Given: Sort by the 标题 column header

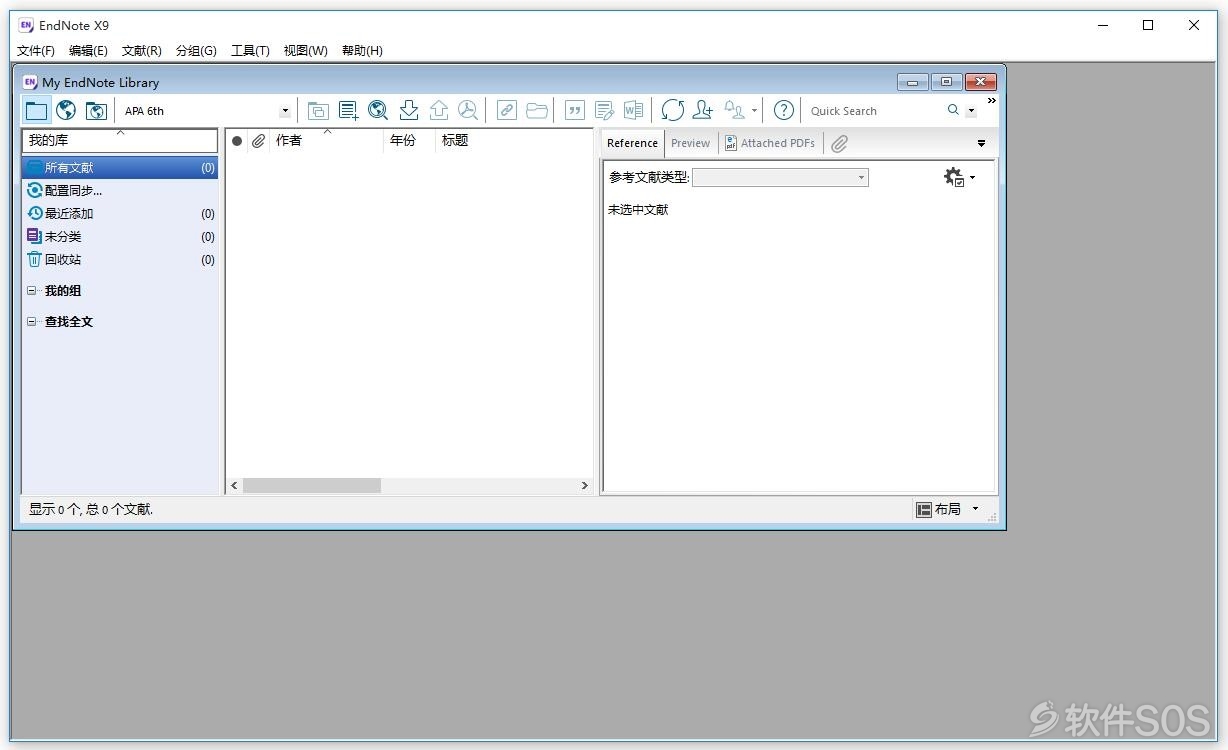Looking at the screenshot, I should click(515, 141).
